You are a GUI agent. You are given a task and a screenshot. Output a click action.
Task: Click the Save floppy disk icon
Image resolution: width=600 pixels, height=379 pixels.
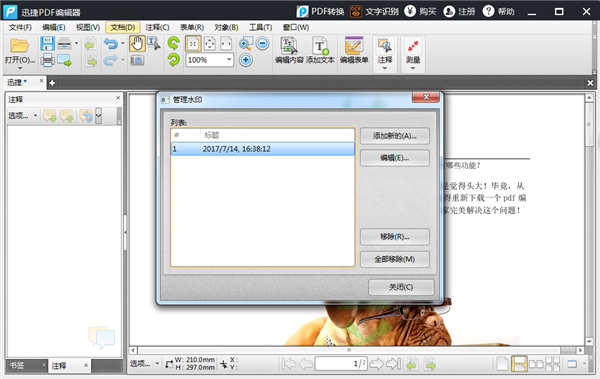point(47,44)
